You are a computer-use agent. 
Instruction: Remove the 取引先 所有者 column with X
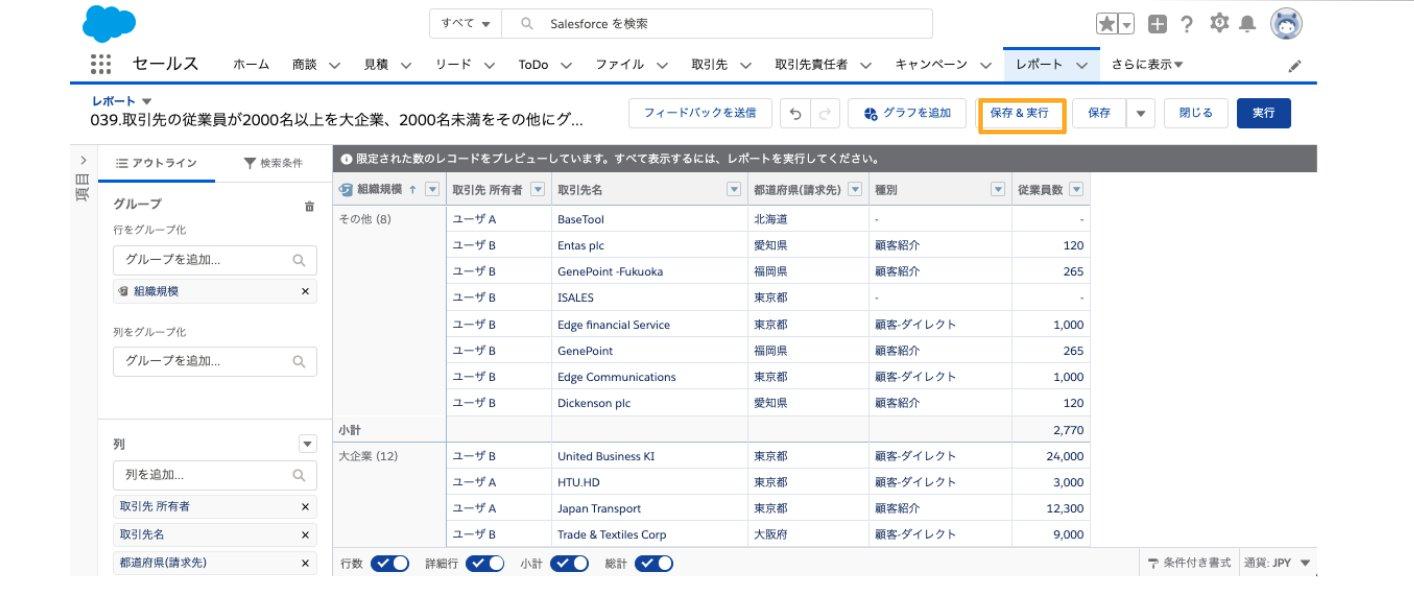click(305, 507)
